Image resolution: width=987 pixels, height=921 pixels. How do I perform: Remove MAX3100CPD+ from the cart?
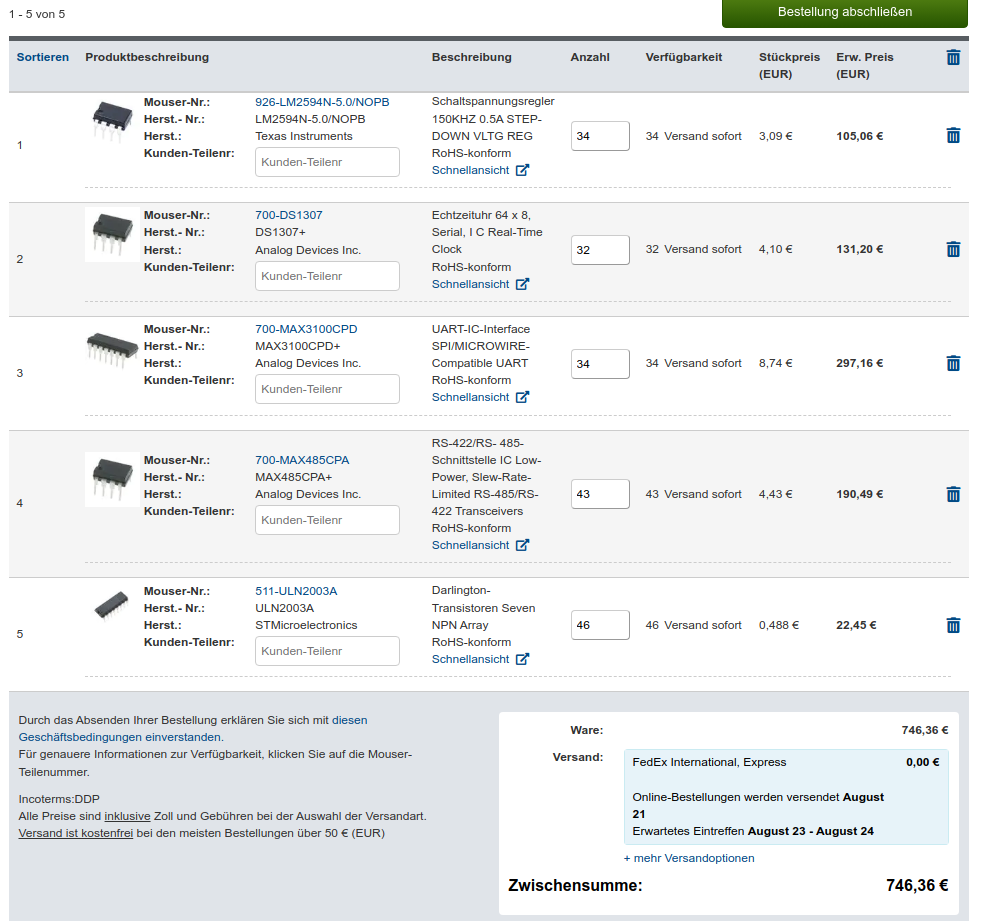[953, 363]
